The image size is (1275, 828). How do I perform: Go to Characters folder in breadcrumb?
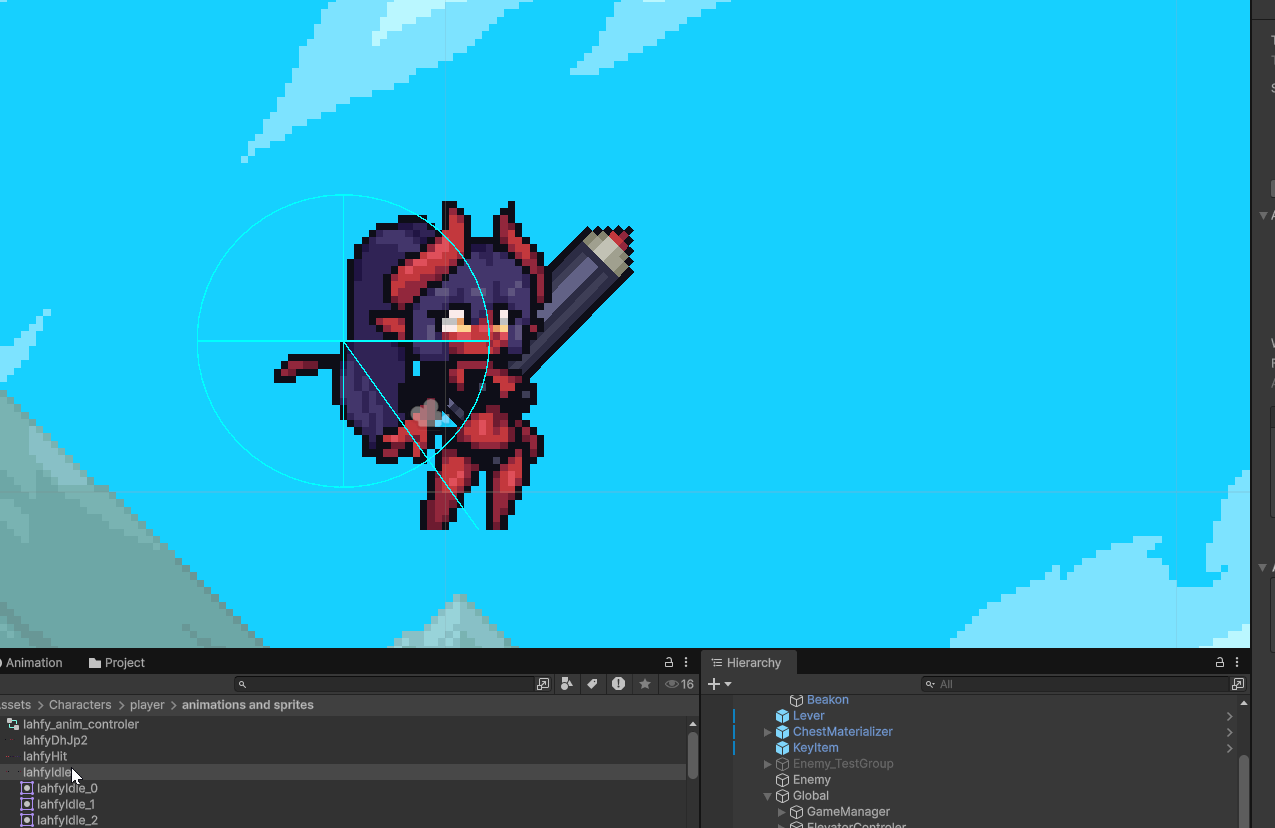click(x=80, y=705)
